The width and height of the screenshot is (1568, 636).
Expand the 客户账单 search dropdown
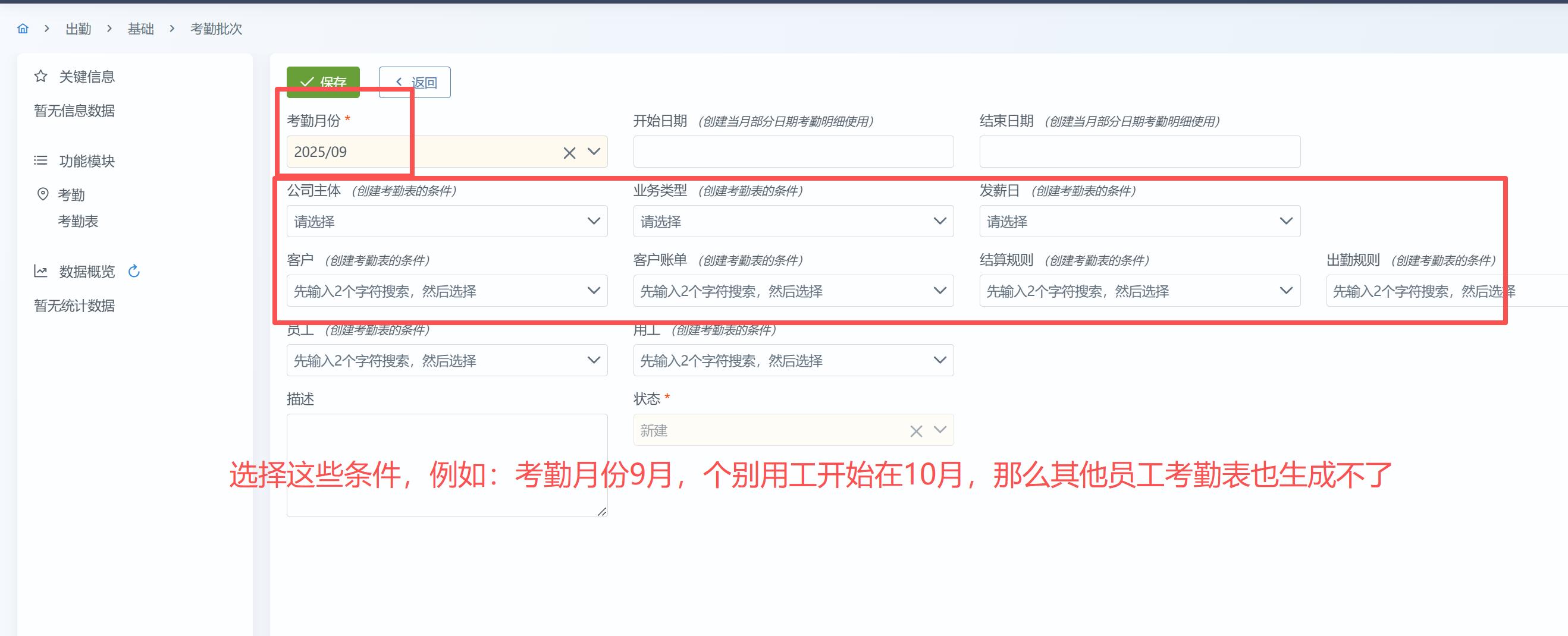click(x=792, y=291)
